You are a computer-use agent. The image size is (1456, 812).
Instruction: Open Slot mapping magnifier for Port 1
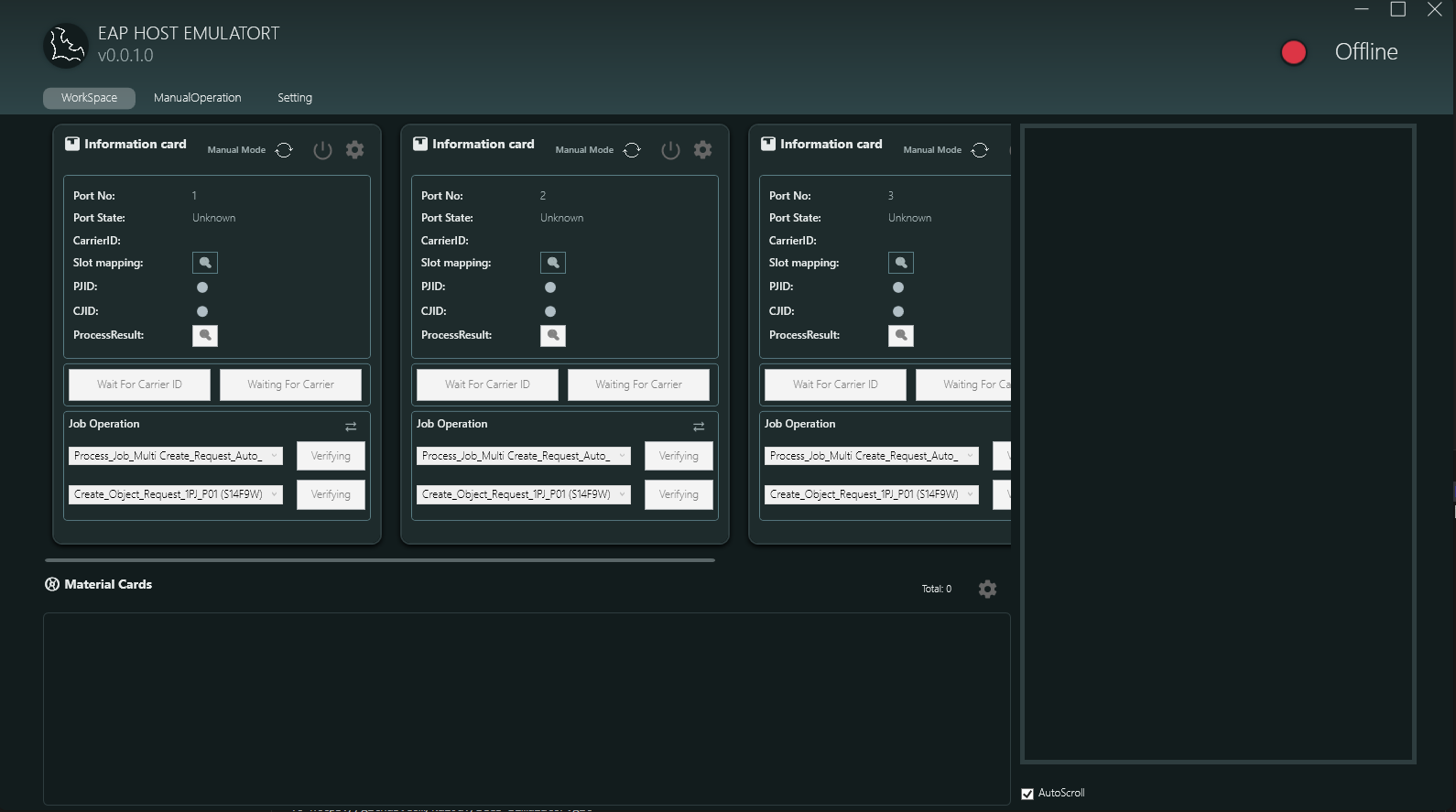pyautogui.click(x=205, y=263)
